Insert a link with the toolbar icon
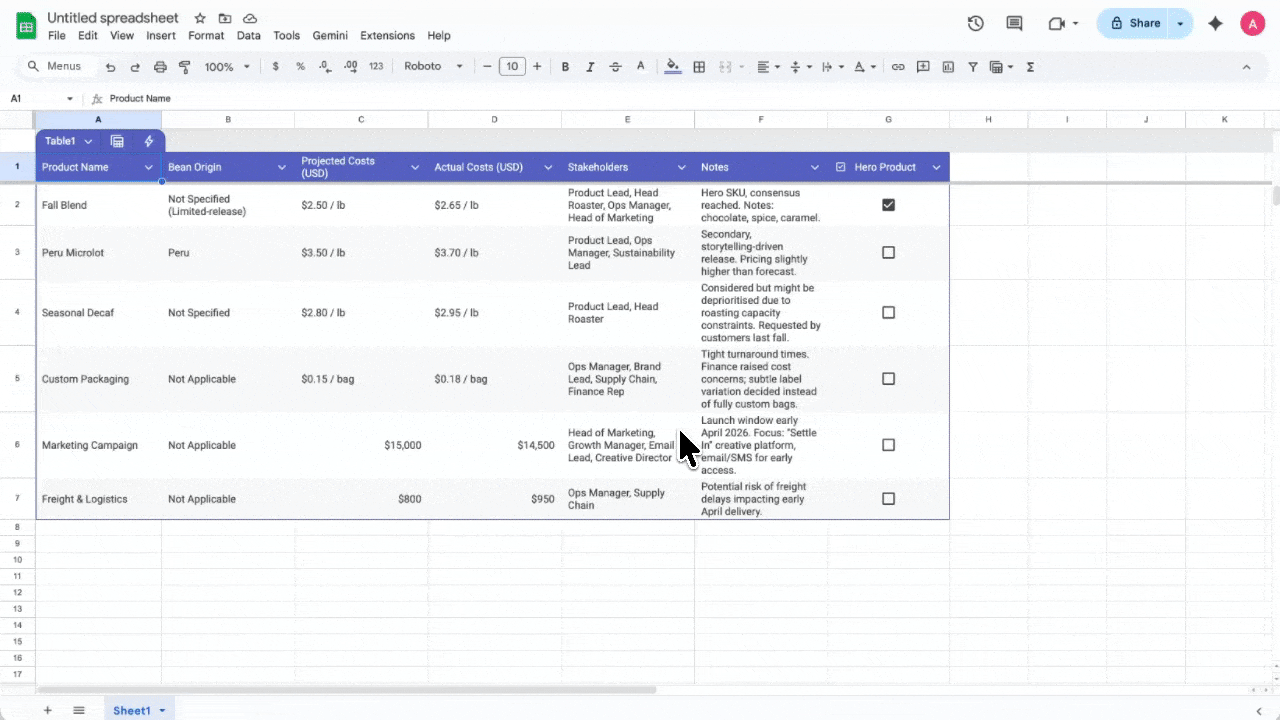Viewport: 1280px width, 720px height. click(x=898, y=66)
